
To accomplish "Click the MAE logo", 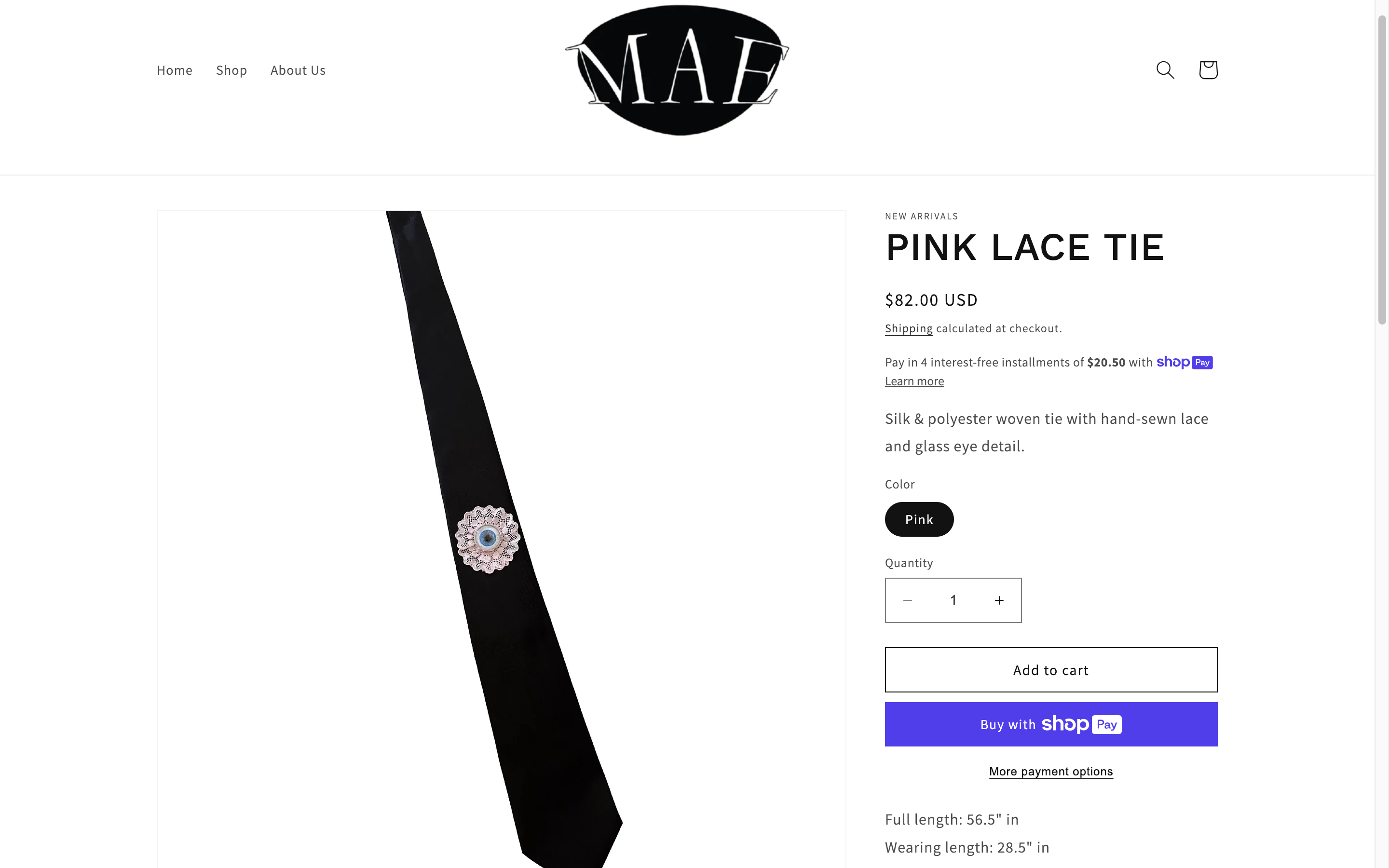I will click(677, 69).
